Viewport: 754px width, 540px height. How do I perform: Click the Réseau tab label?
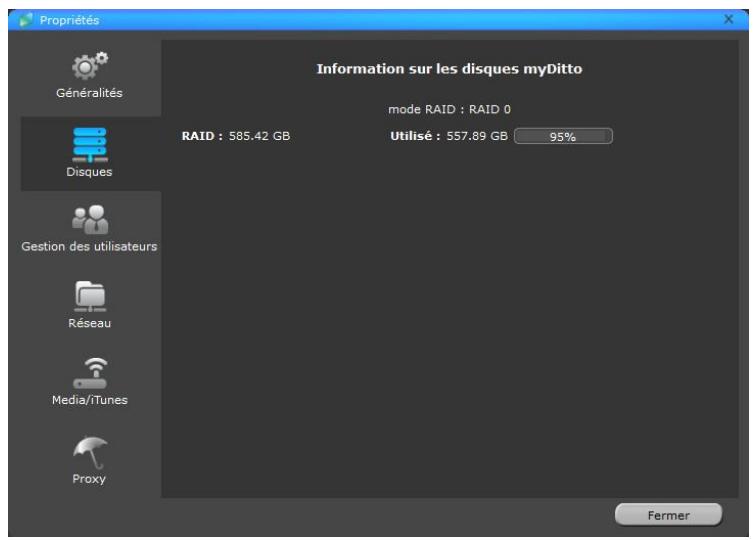(x=89, y=323)
